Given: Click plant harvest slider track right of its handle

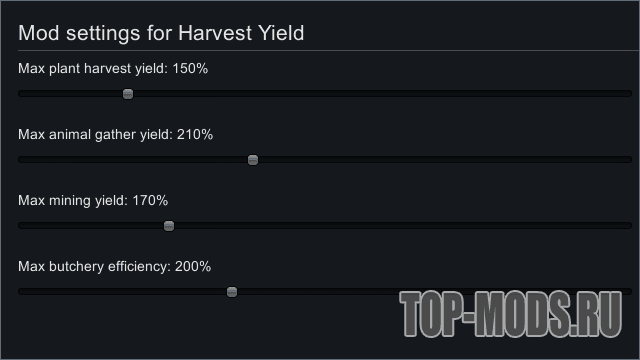Looking at the screenshot, I should (382, 94).
